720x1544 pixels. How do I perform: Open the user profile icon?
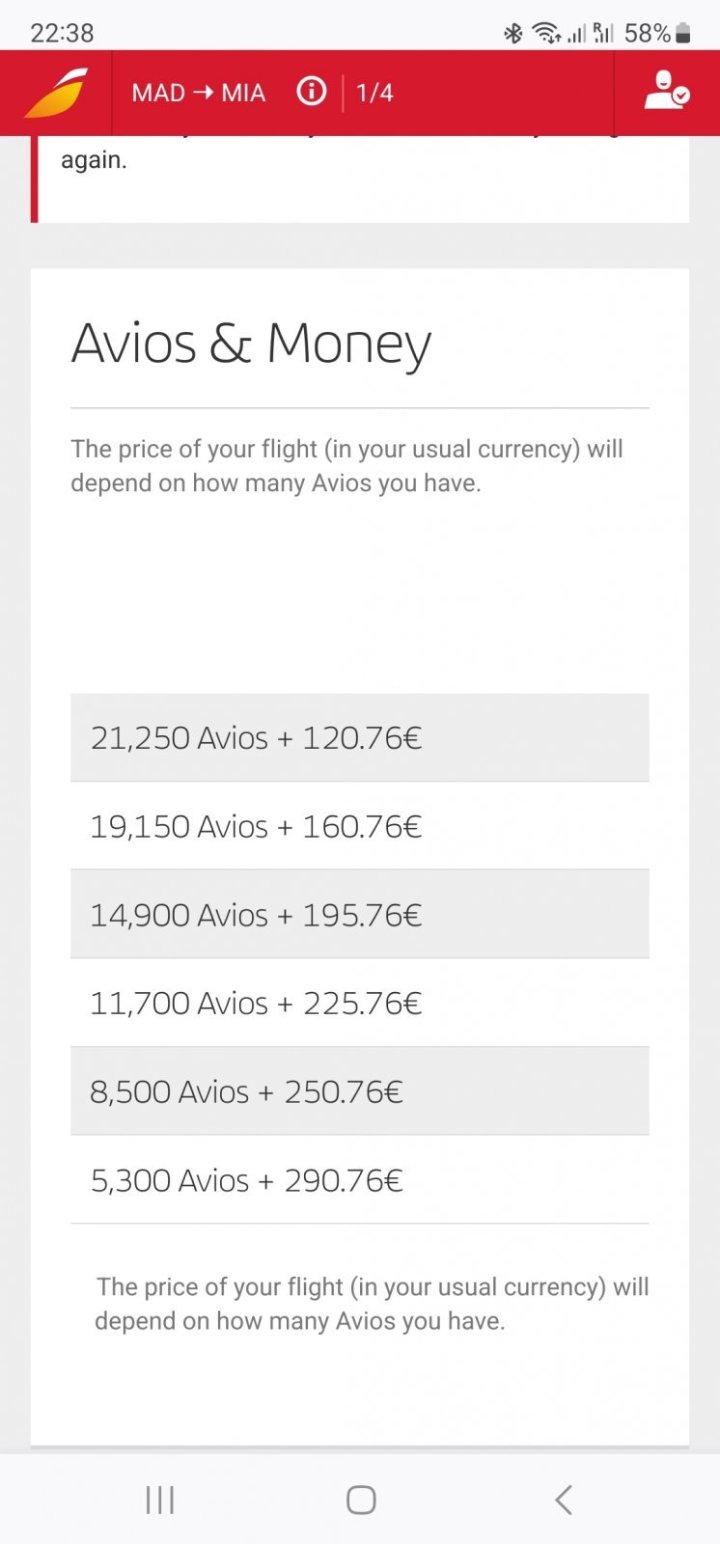(665, 91)
